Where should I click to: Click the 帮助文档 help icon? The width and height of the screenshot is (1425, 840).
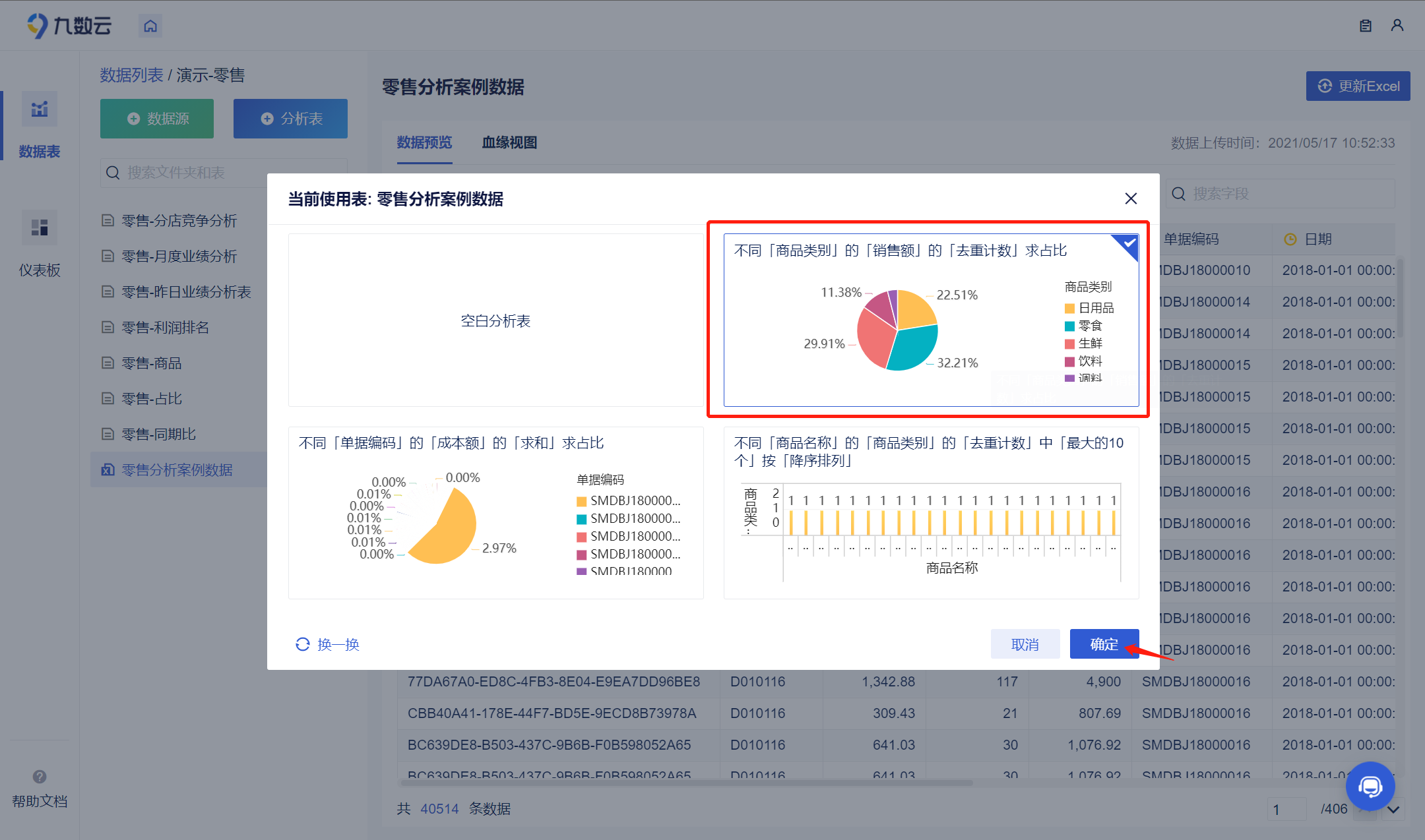40,777
